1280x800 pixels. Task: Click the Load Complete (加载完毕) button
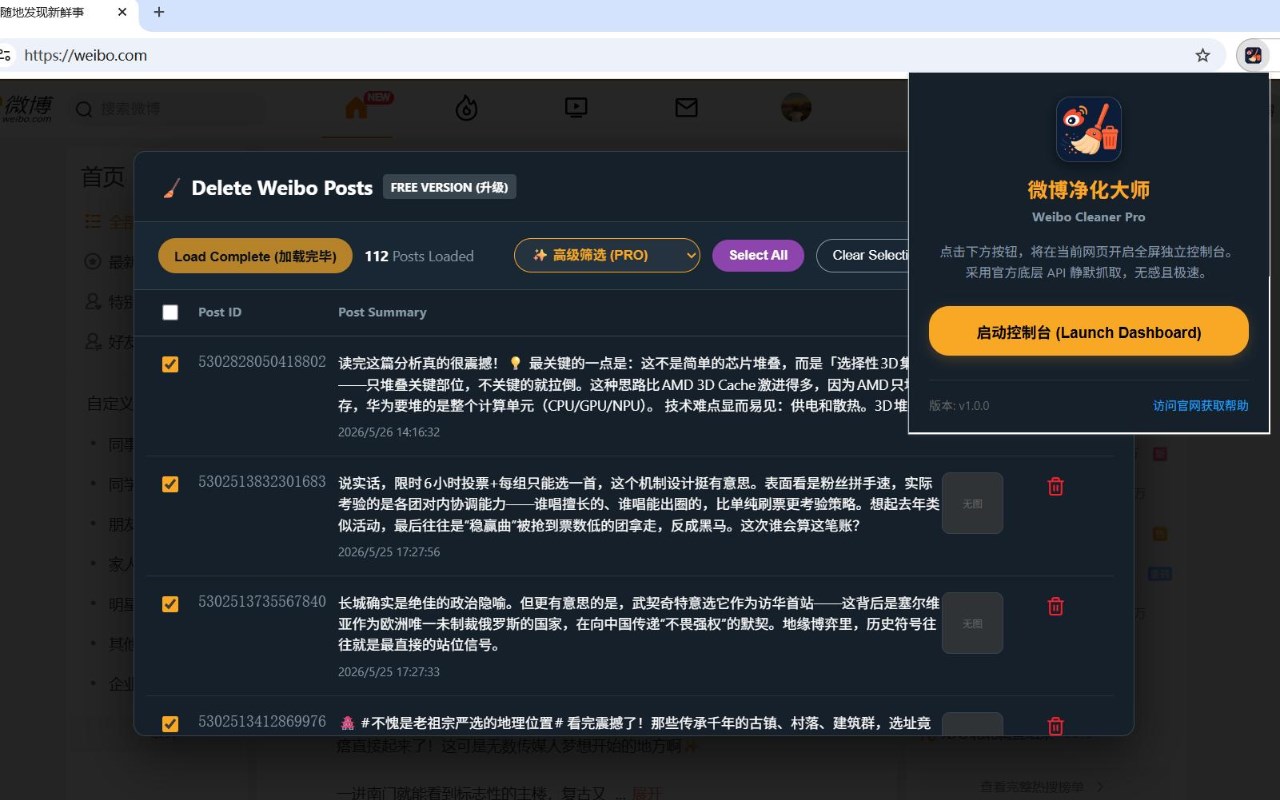pos(255,256)
